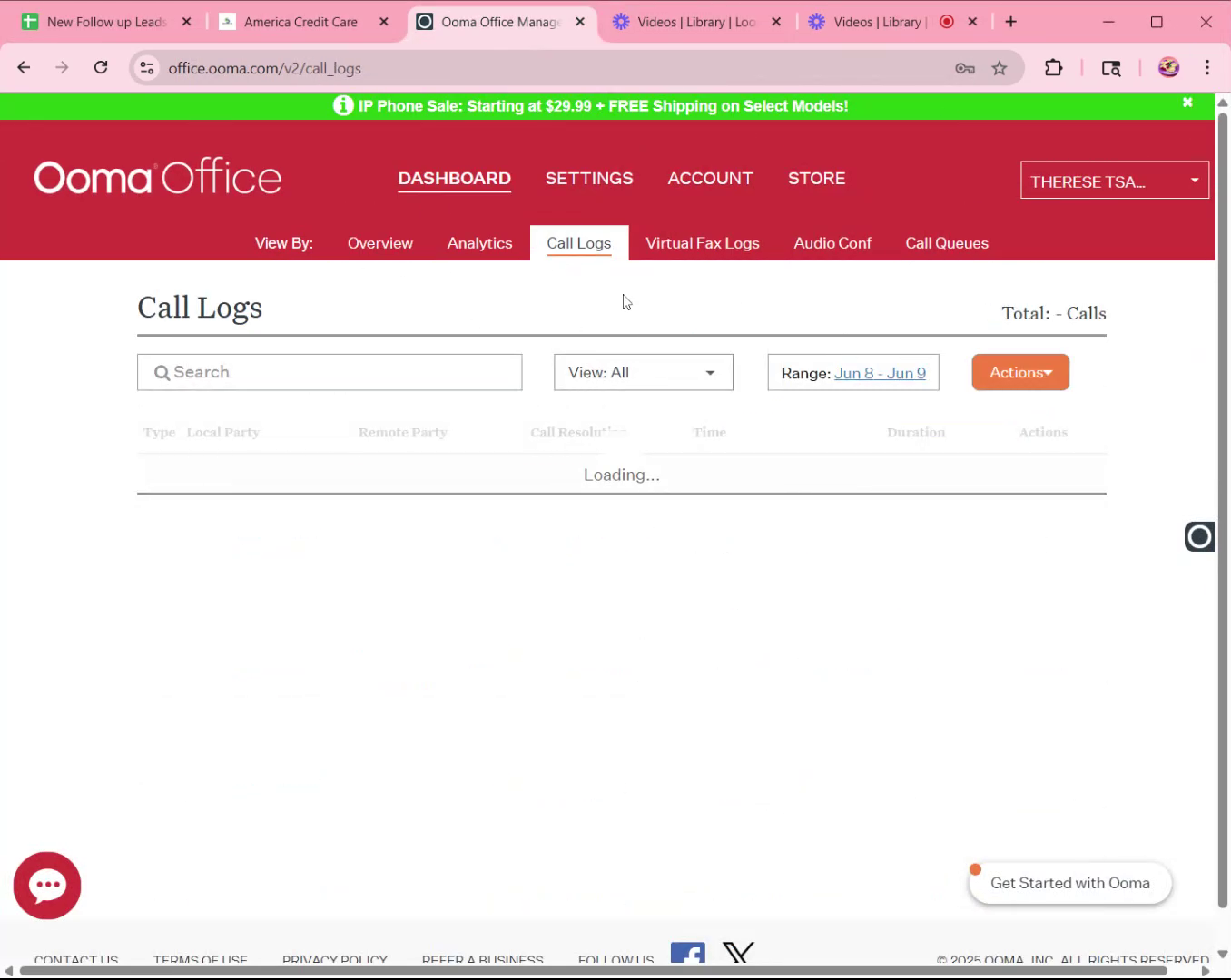Click the address bar URL

[x=264, y=68]
